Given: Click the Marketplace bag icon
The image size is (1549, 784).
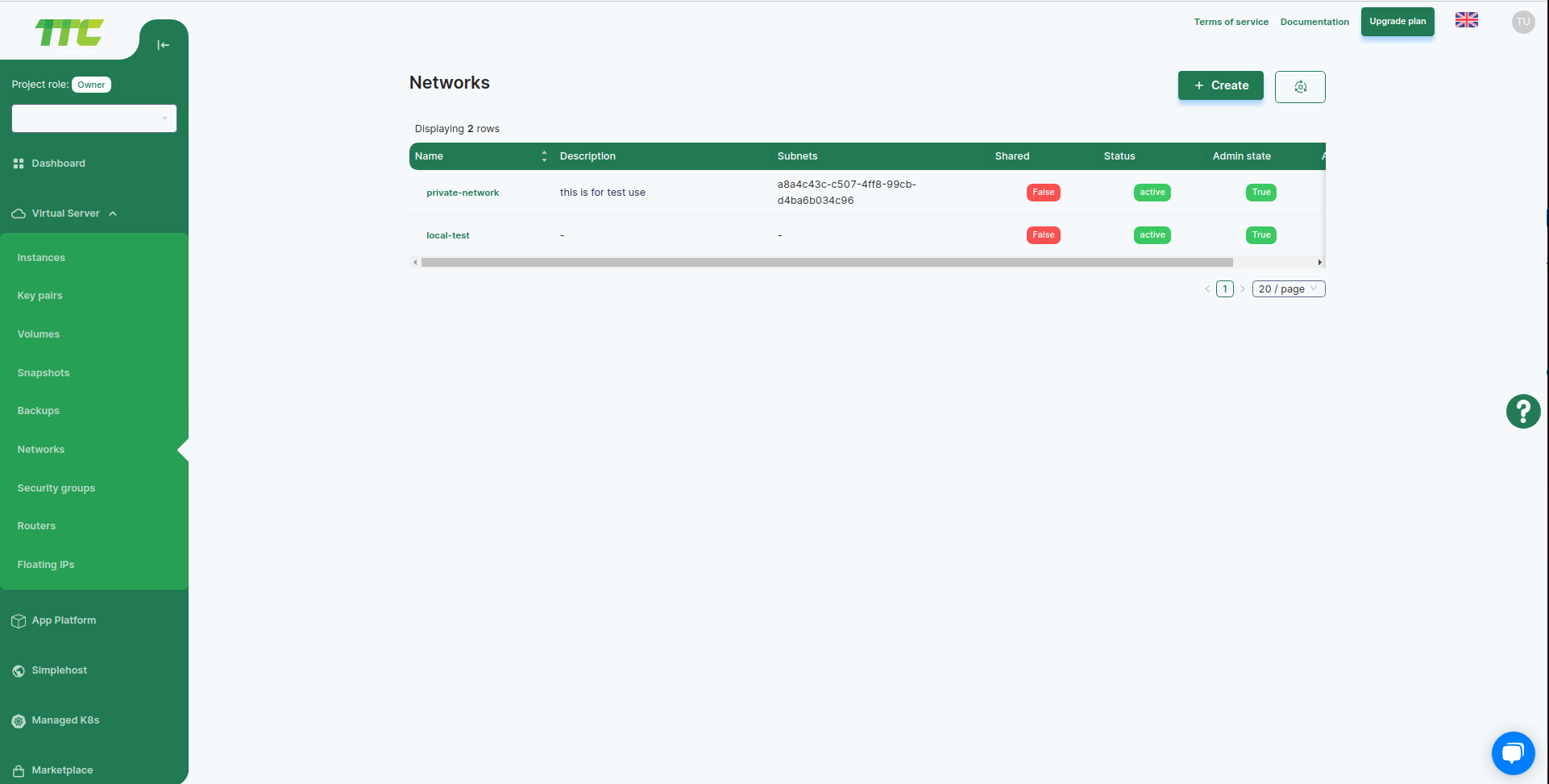Looking at the screenshot, I should click(x=19, y=771).
